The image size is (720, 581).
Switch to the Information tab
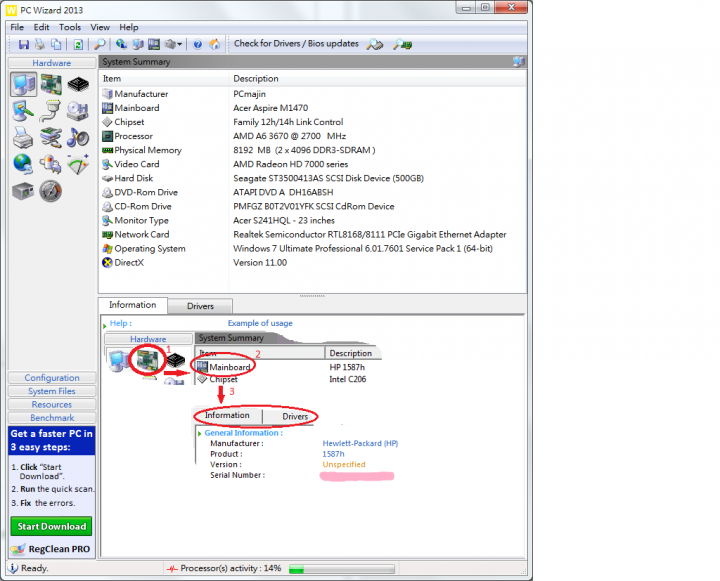click(x=133, y=305)
